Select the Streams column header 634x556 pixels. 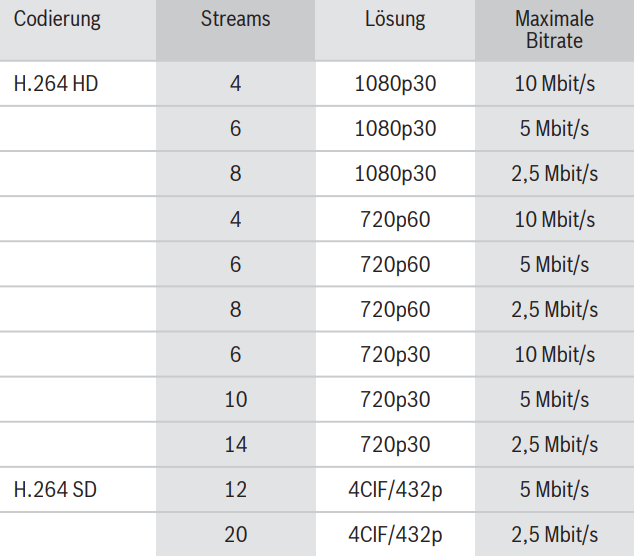235,19
